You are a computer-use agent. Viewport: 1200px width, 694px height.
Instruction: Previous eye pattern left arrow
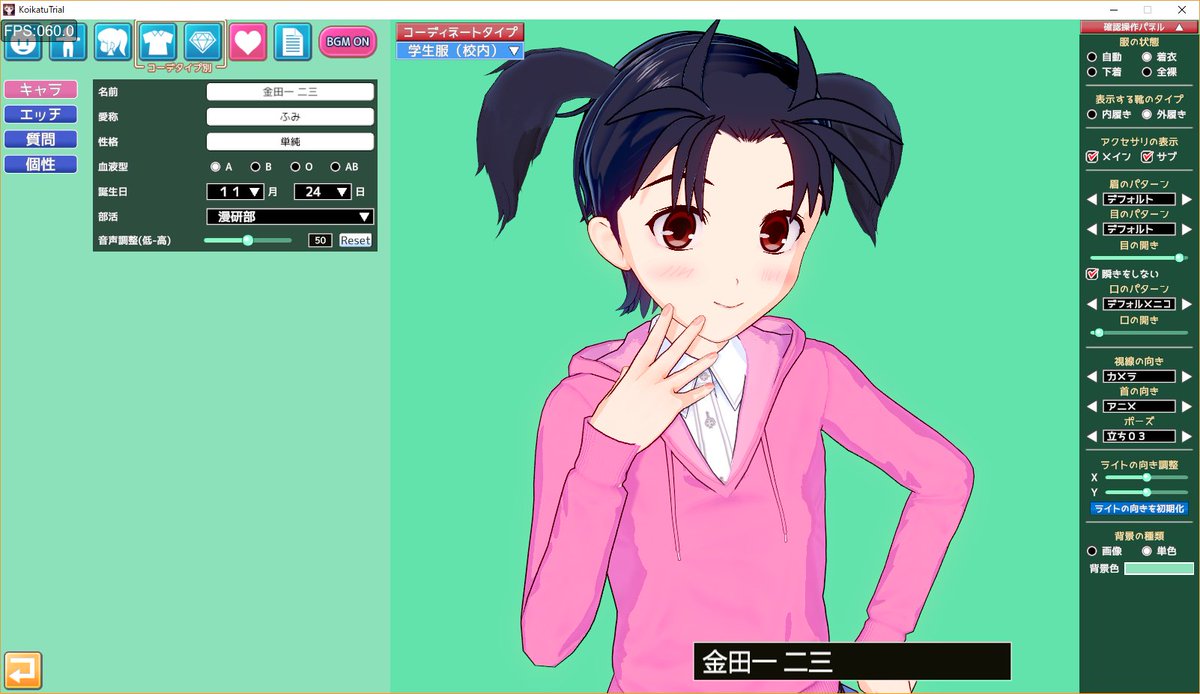coord(1094,229)
